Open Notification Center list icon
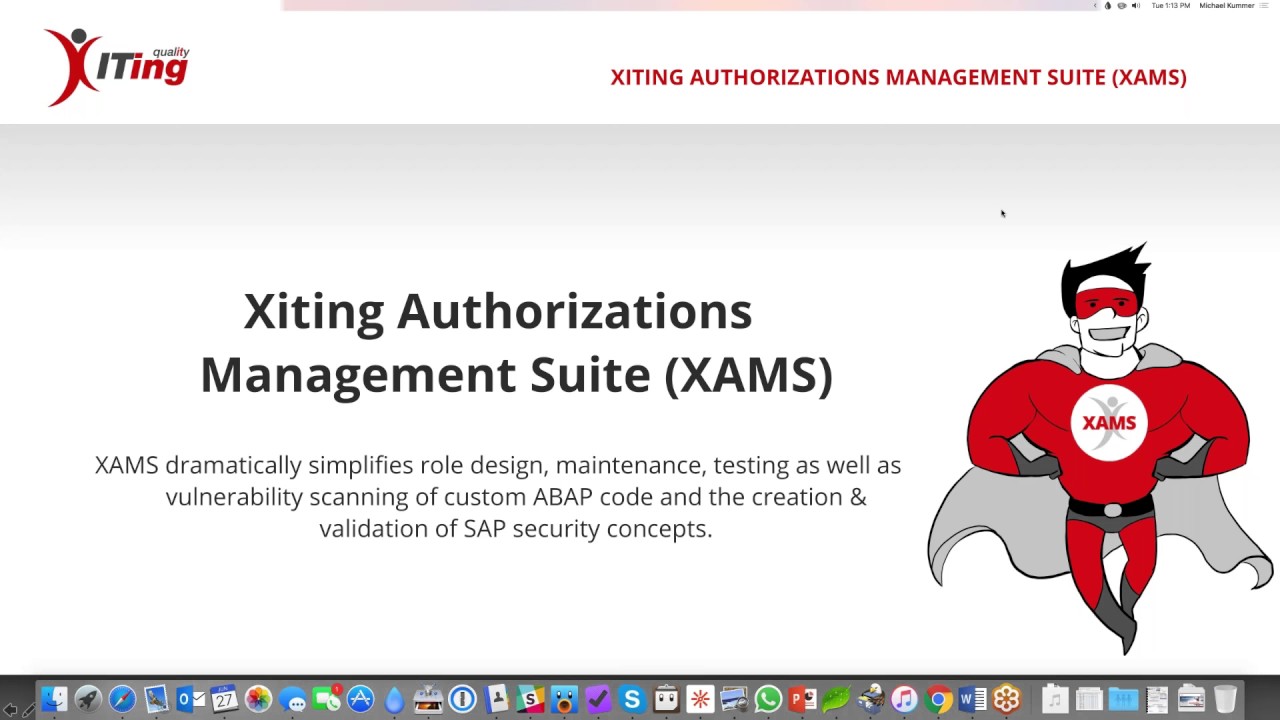 1265,6
